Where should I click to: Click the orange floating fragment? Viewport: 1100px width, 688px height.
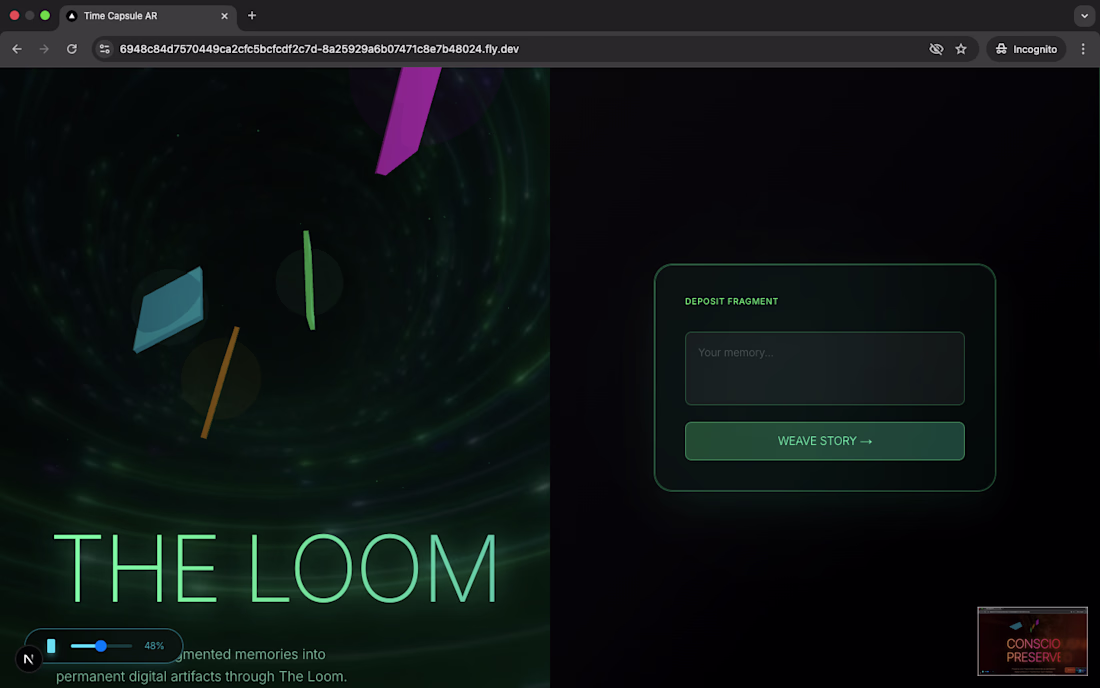pyautogui.click(x=220, y=382)
